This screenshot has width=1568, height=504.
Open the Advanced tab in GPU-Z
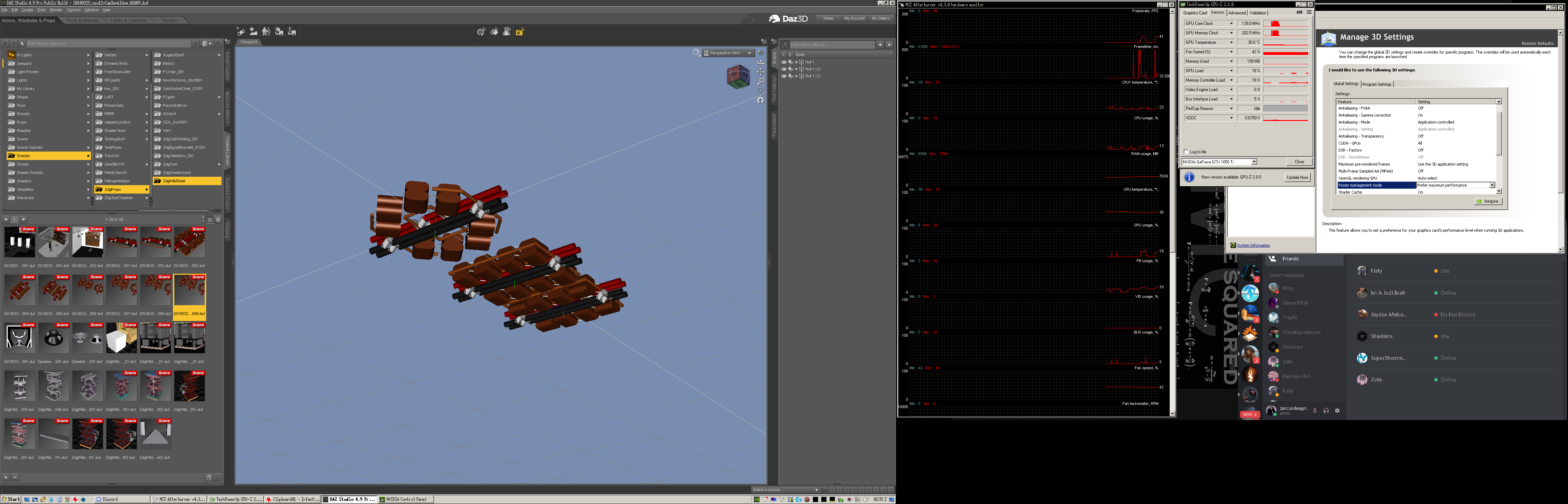[x=1237, y=13]
